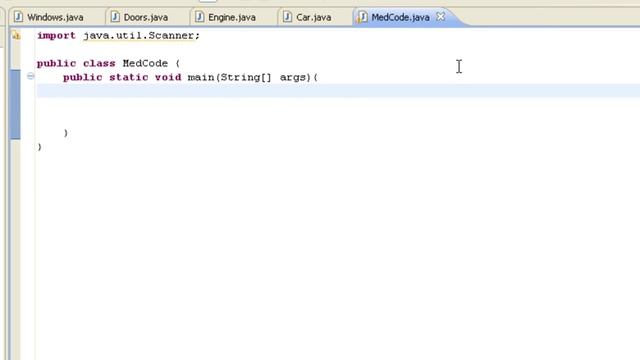Click the blue range indicator in margin
The width and height of the screenshot is (640, 360).
pyautogui.click(x=15, y=104)
